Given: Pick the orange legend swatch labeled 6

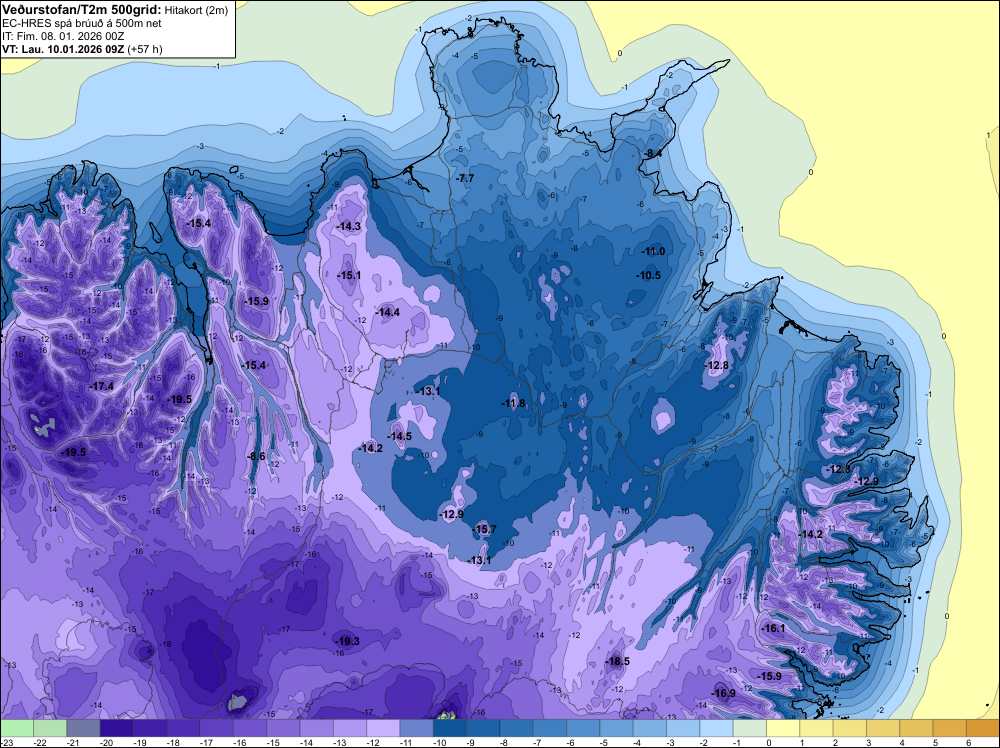Looking at the screenshot, I should (982, 728).
